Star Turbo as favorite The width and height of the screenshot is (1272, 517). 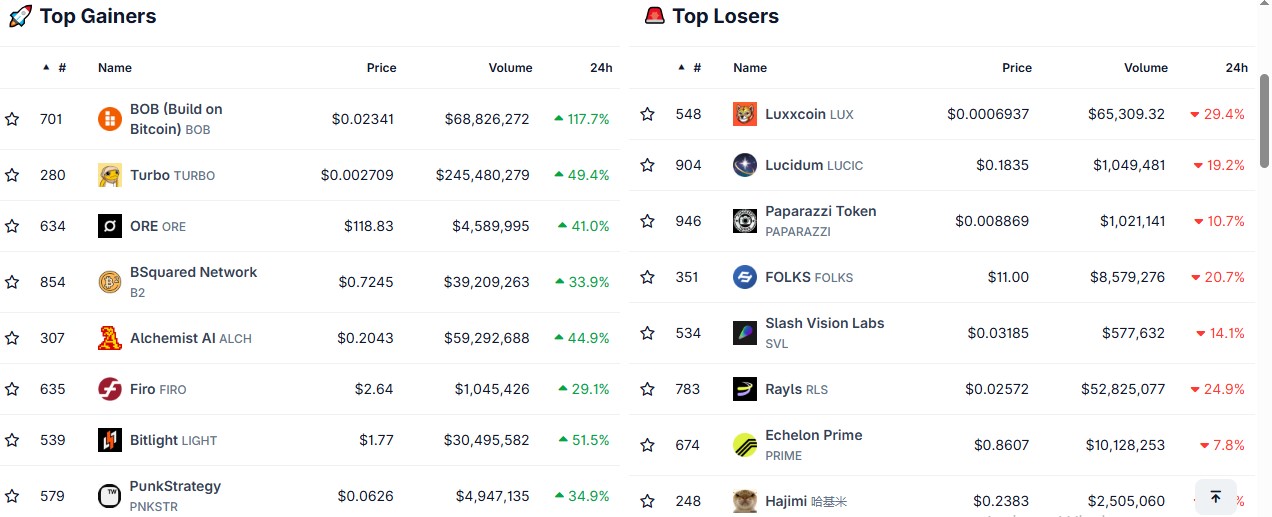(x=12, y=175)
